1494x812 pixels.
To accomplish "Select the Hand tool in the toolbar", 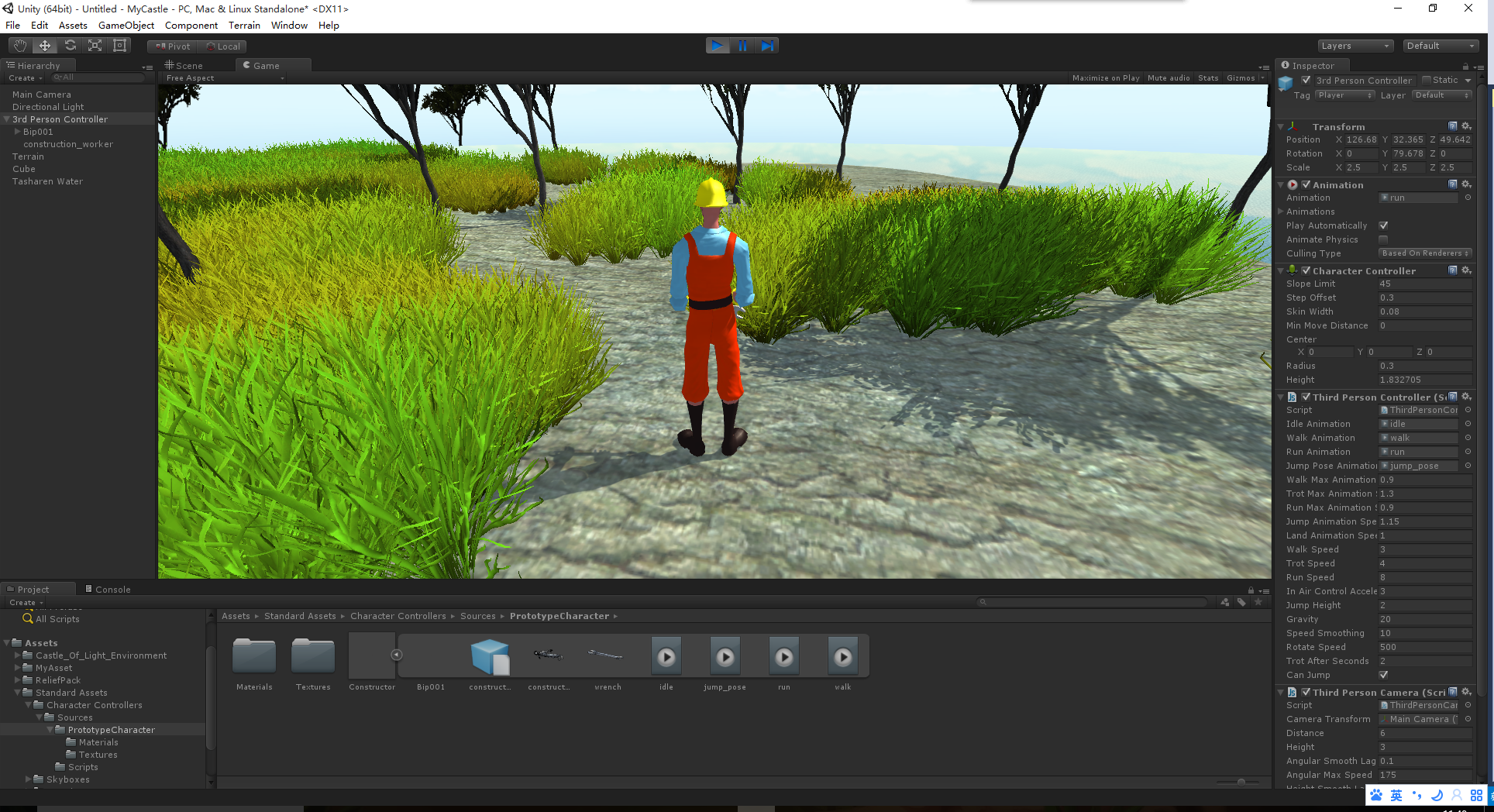I will coord(20,46).
